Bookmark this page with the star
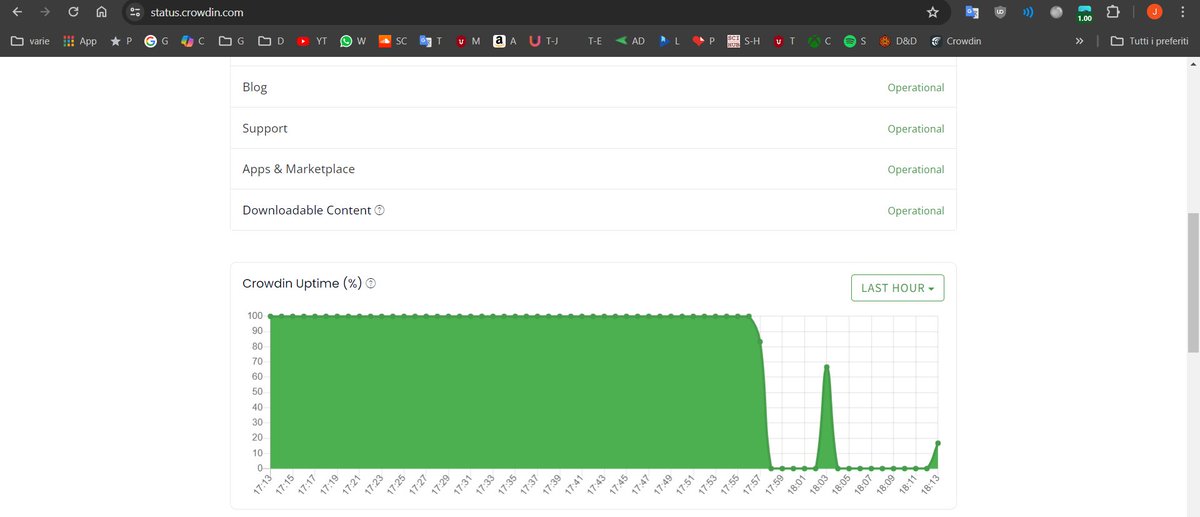The height and width of the screenshot is (517, 1200). click(x=933, y=13)
